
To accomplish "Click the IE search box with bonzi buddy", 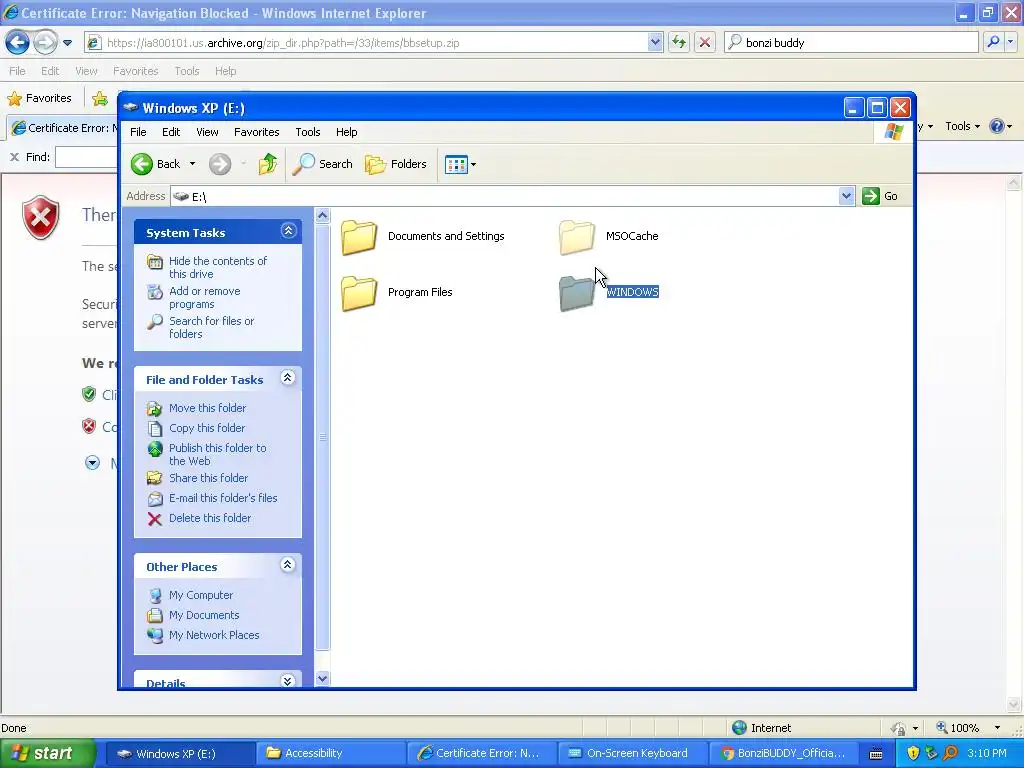I will [852, 42].
